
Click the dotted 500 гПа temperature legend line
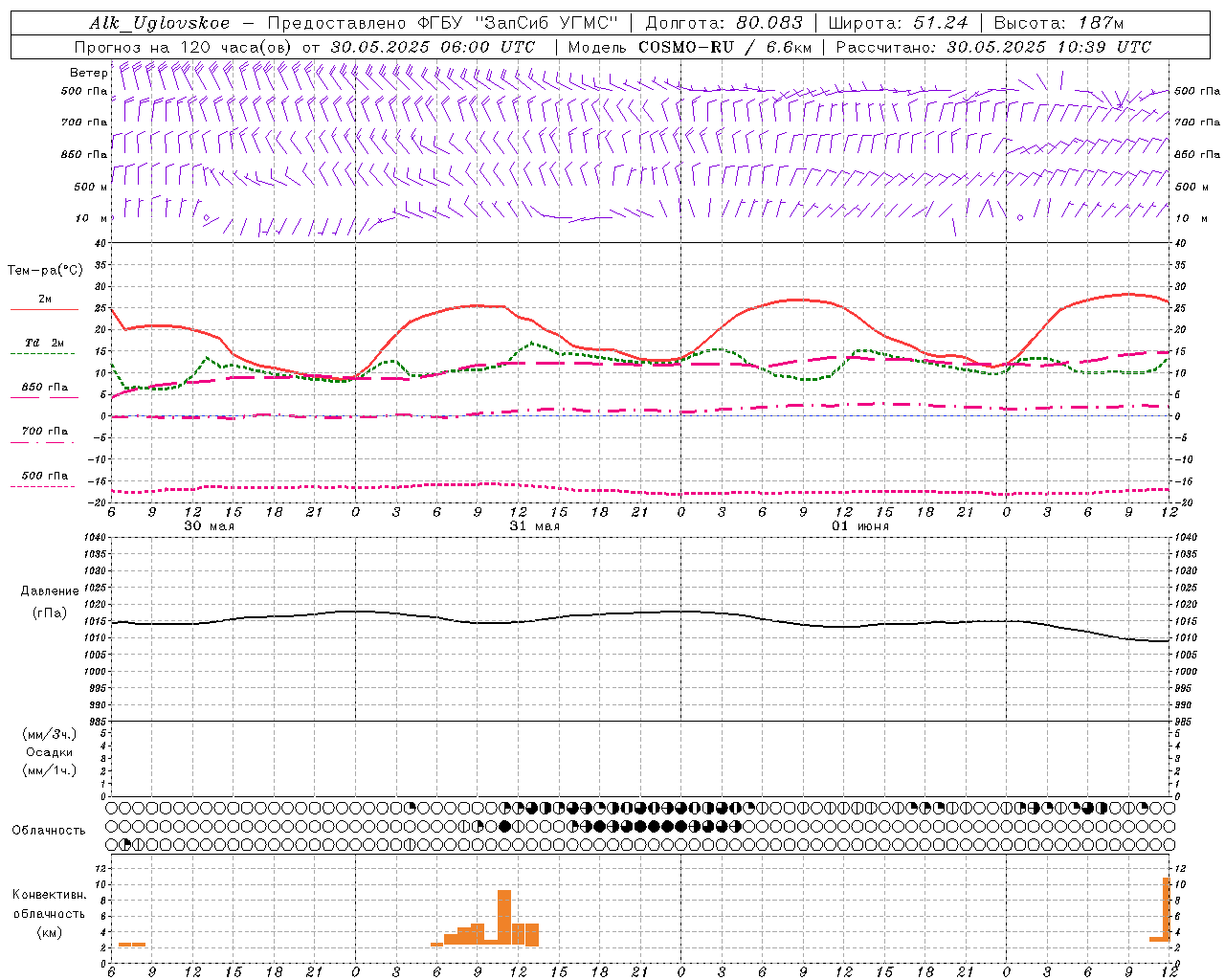44,486
